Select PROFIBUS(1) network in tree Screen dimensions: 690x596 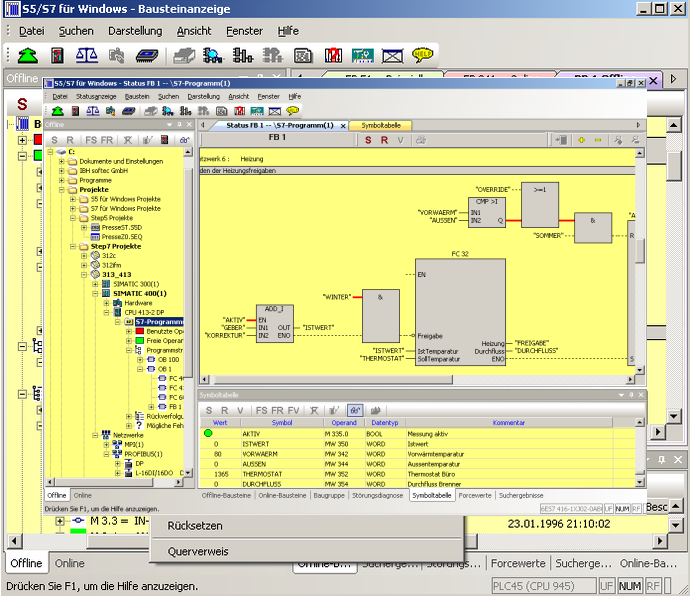143,454
